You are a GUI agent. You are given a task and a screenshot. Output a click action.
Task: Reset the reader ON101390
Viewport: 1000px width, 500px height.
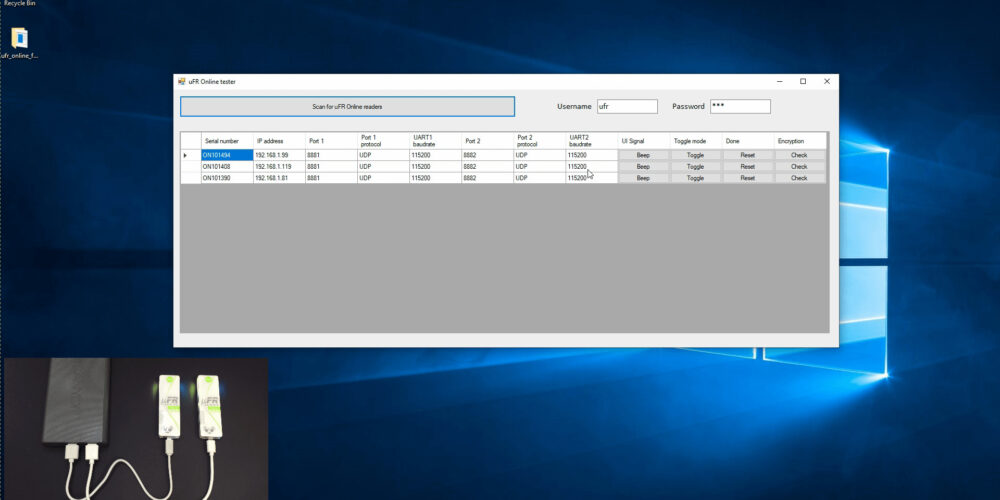click(748, 178)
